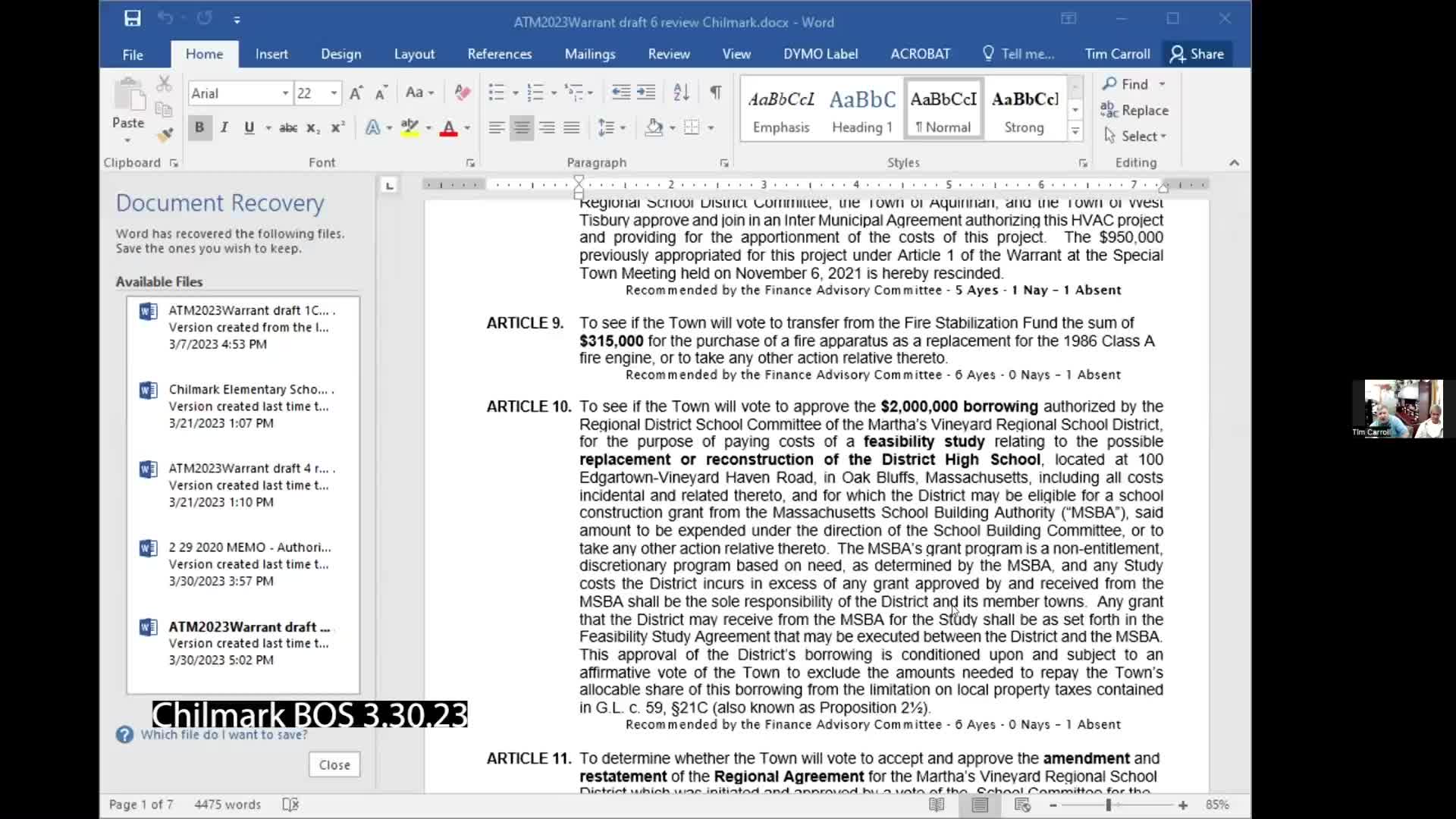
Task: Toggle Bold formatting
Action: [x=199, y=128]
